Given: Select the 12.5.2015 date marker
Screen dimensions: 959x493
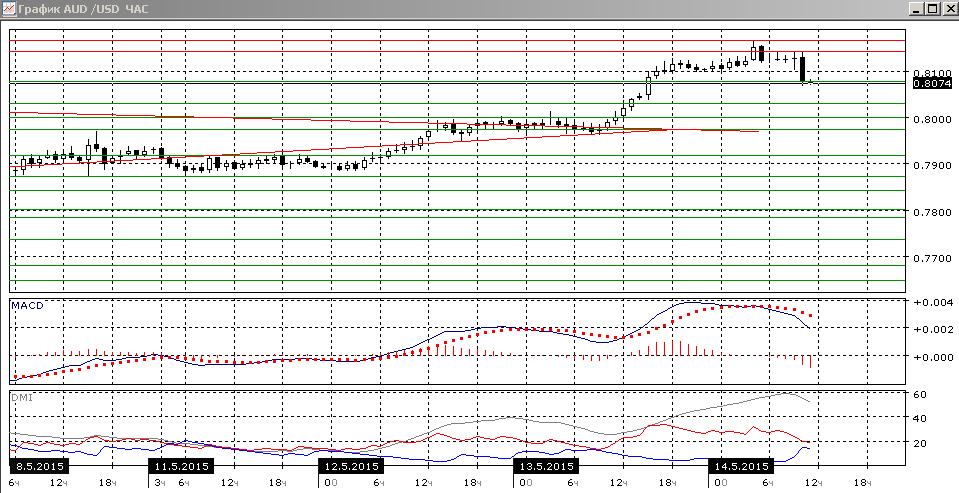Looking at the screenshot, I should pyautogui.click(x=351, y=466).
